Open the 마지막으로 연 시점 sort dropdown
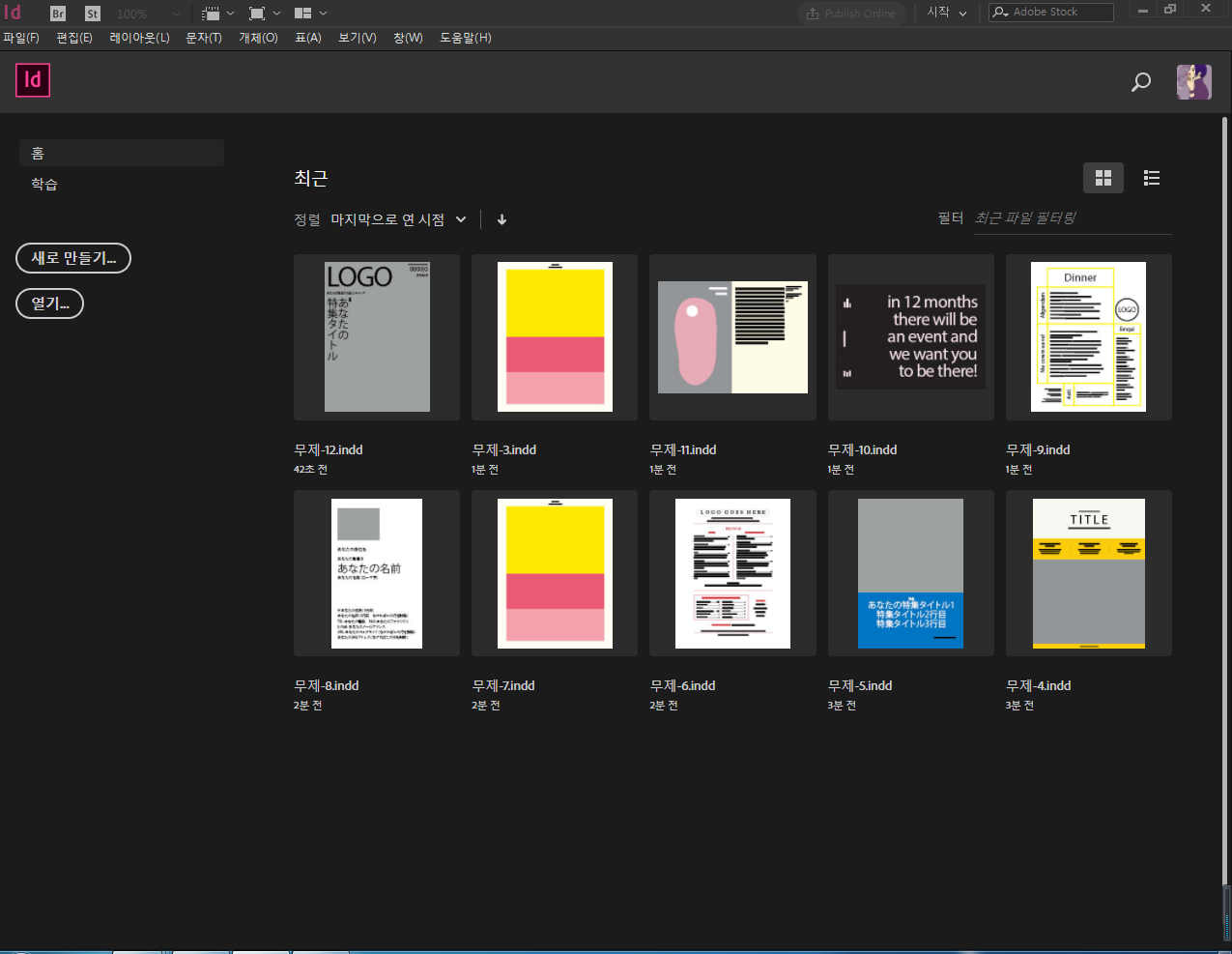 (396, 219)
